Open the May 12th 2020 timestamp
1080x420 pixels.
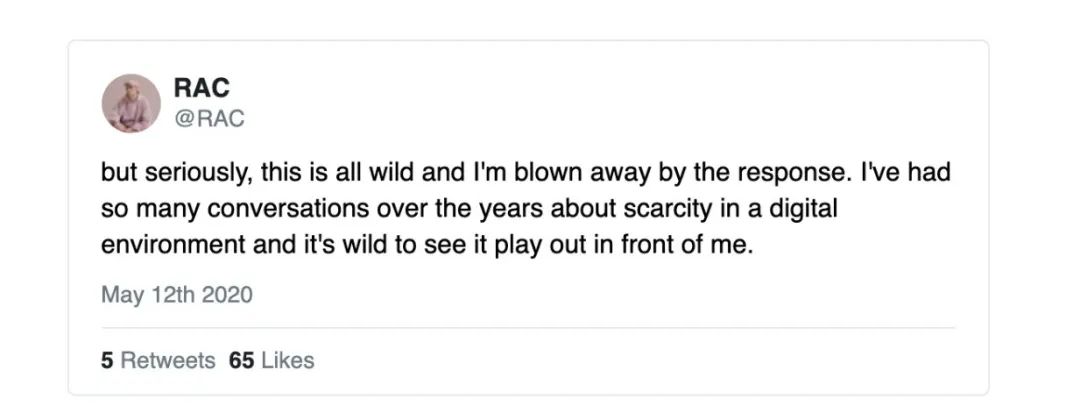(x=177, y=295)
